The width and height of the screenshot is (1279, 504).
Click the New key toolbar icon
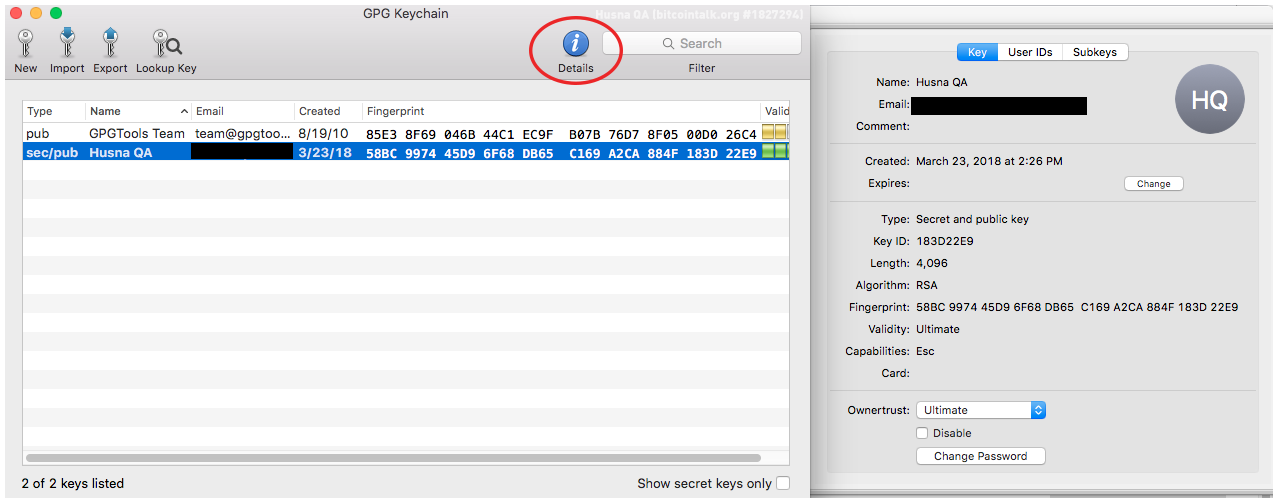click(x=25, y=43)
